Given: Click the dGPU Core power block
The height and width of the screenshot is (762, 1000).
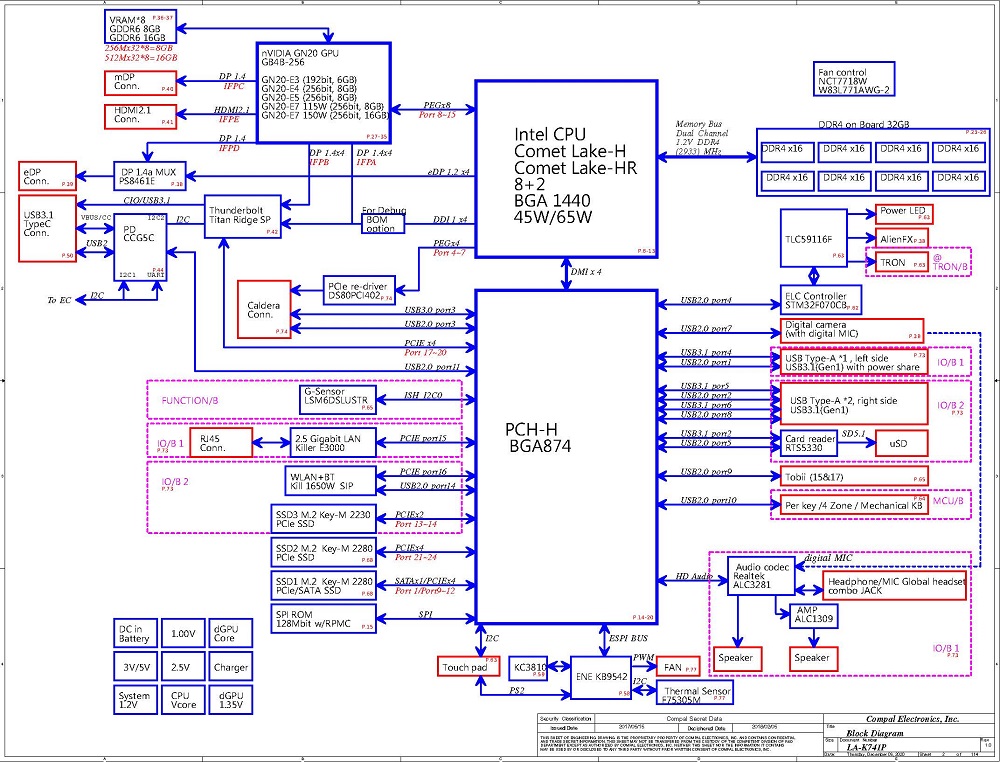Looking at the screenshot, I should 230,634.
